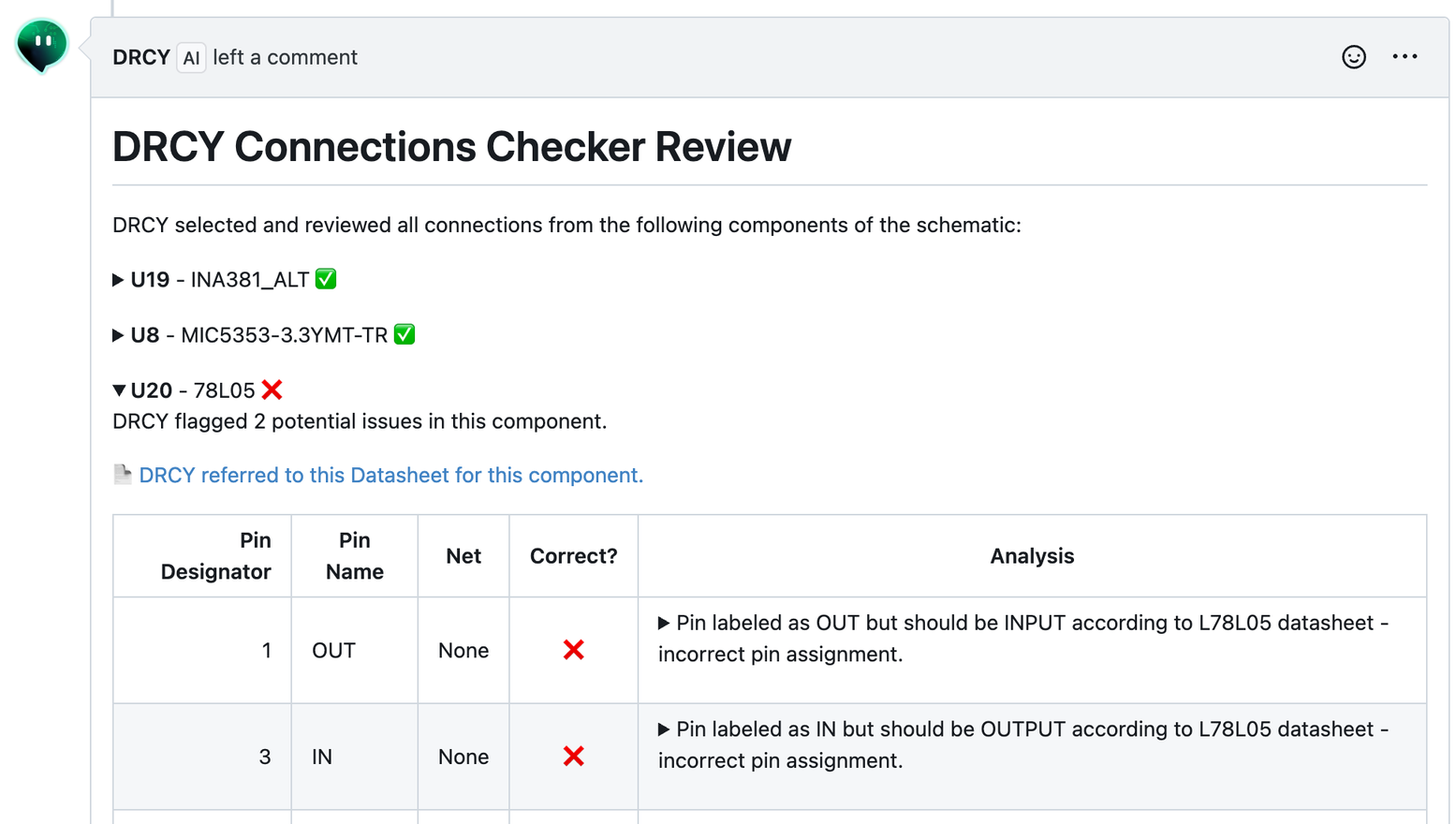Viewport: 1456px width, 824px height.
Task: Click the datasheet document icon
Action: pyautogui.click(x=123, y=475)
